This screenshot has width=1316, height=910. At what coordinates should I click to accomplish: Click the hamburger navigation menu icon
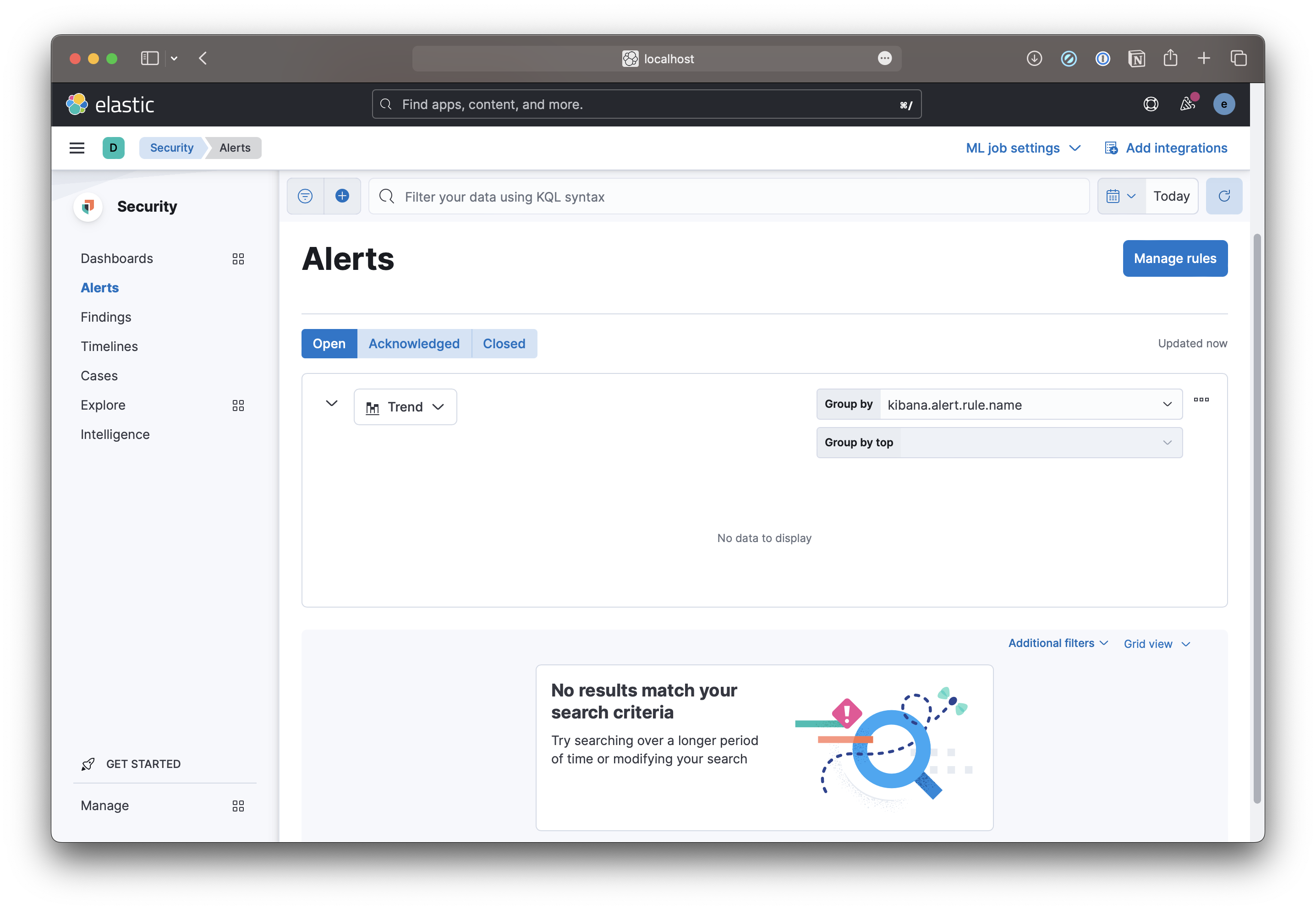point(77,148)
